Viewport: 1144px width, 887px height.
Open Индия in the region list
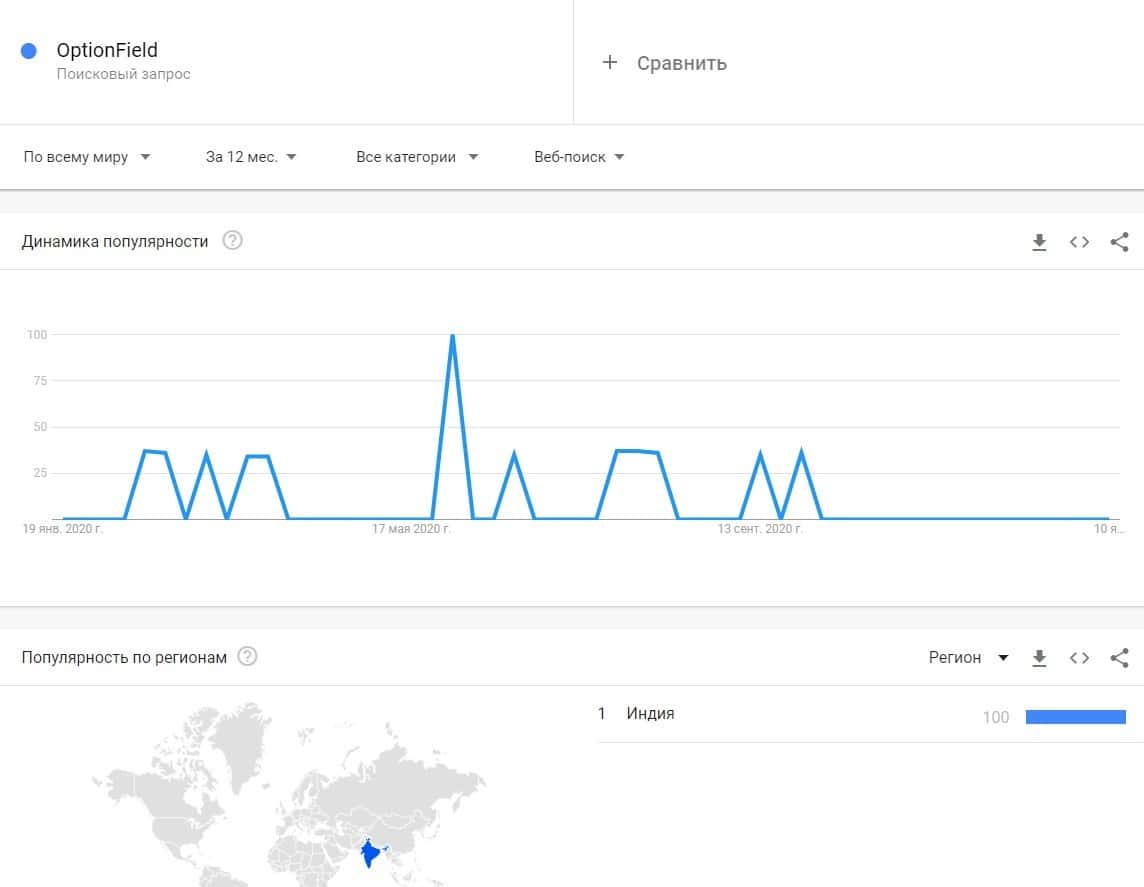tap(650, 714)
